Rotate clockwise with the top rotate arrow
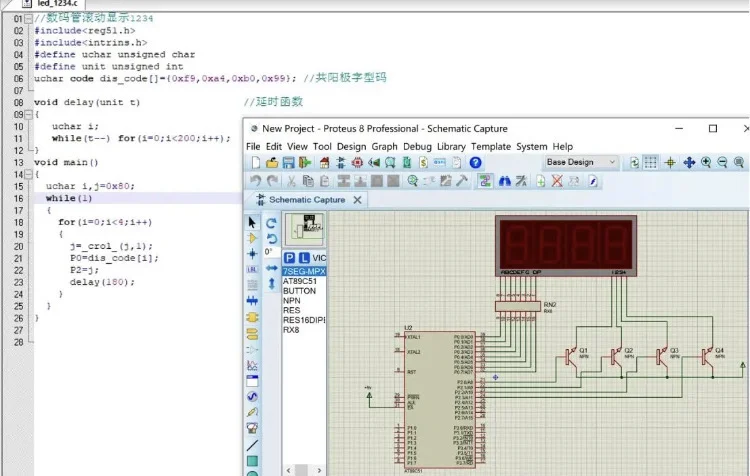Image resolution: width=750 pixels, height=476 pixels. (271, 223)
